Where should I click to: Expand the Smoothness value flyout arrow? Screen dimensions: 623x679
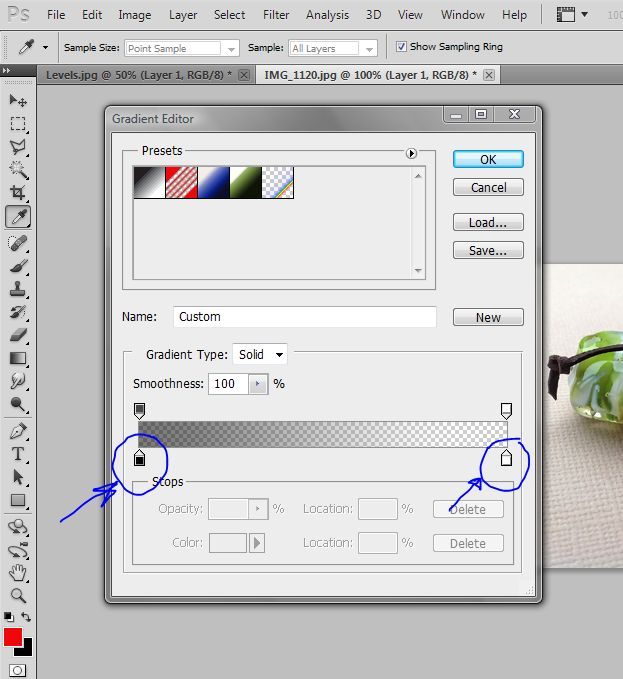[258, 384]
